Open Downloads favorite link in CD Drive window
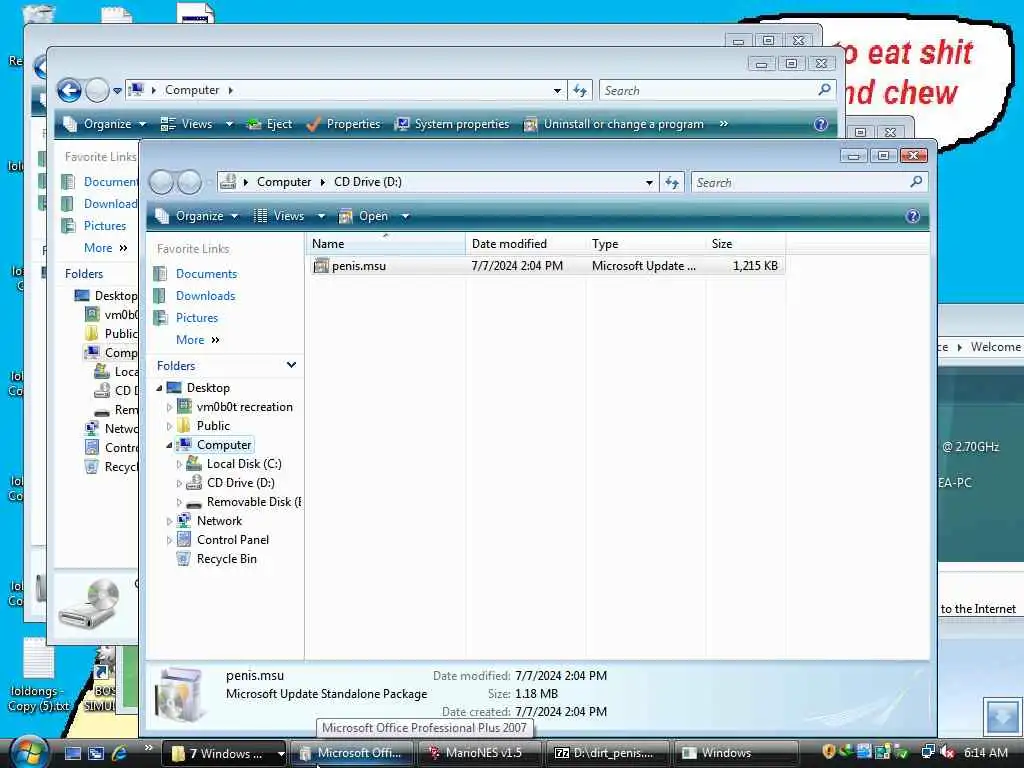The height and width of the screenshot is (768, 1024). tap(205, 296)
